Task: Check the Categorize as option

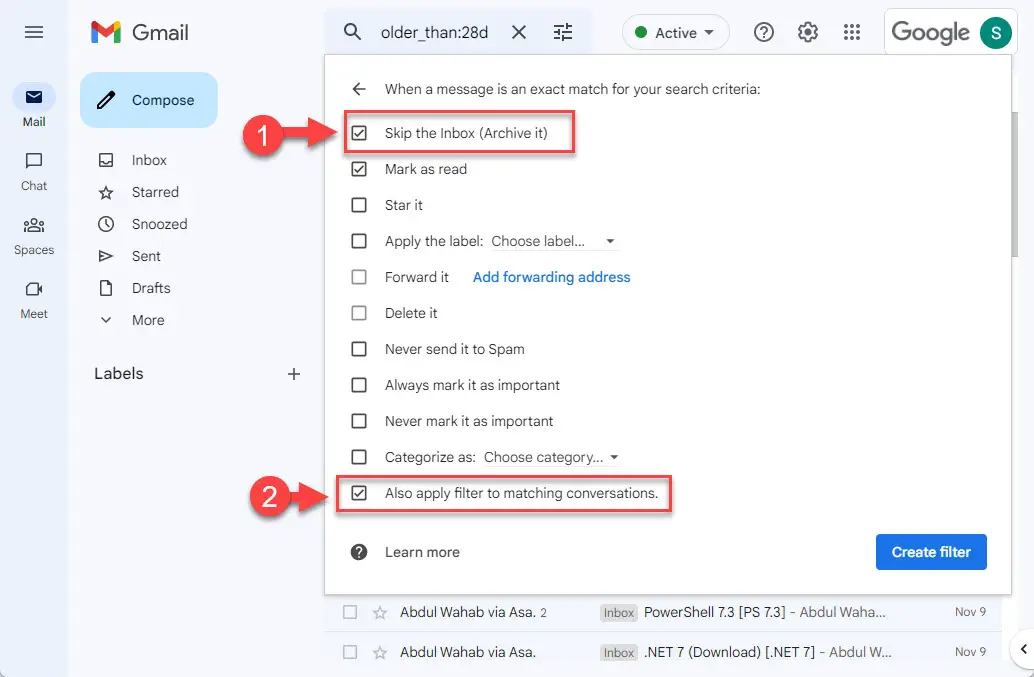Action: coord(359,457)
